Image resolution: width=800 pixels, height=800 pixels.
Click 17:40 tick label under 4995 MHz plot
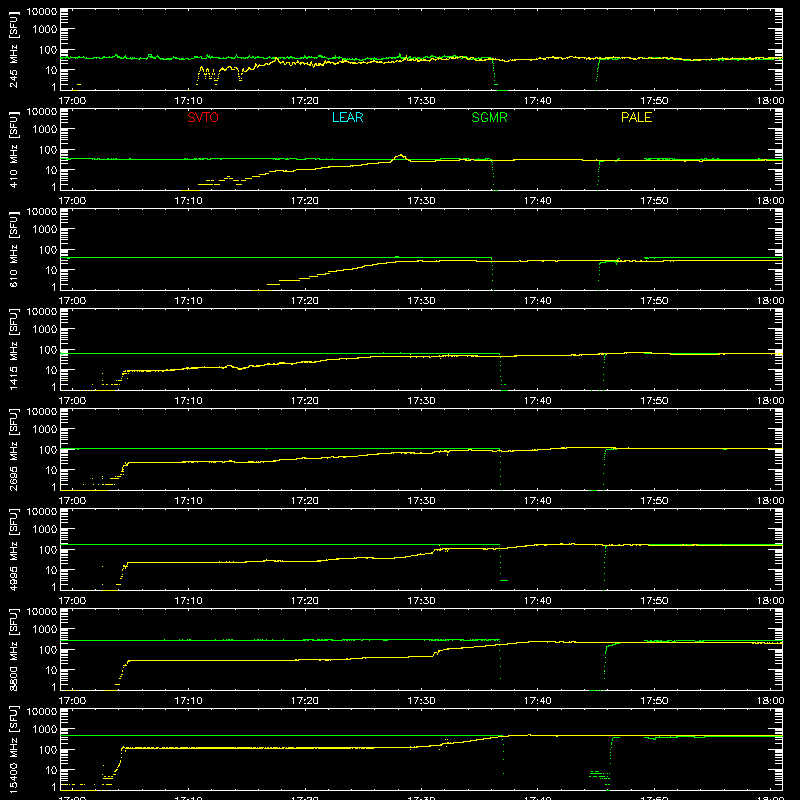tap(538, 601)
